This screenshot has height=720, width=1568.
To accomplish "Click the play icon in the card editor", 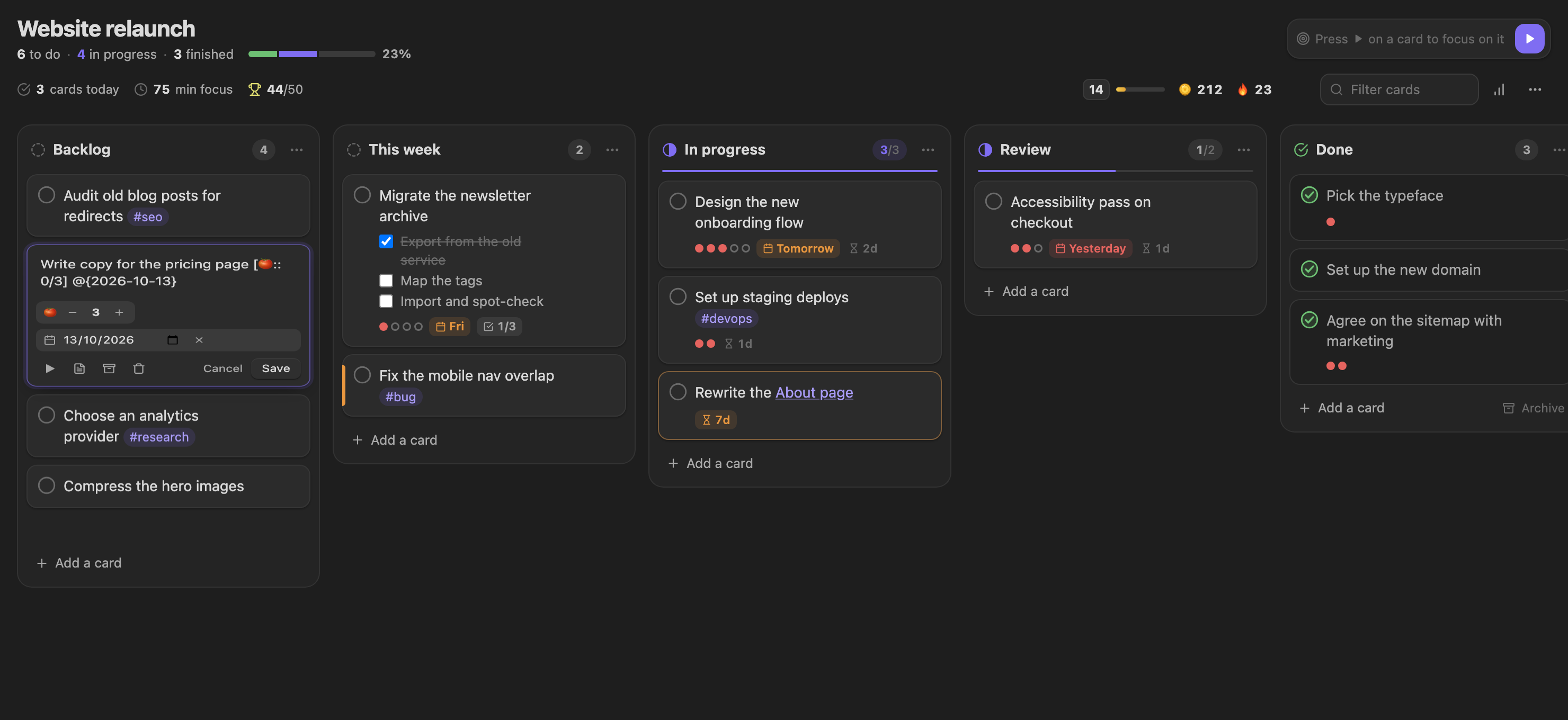I will tap(50, 368).
